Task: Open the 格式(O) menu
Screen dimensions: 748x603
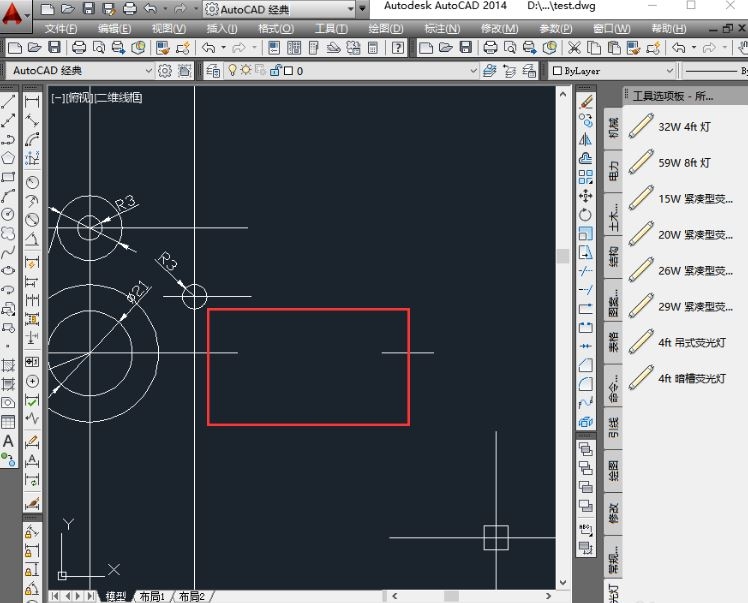Action: 276,29
